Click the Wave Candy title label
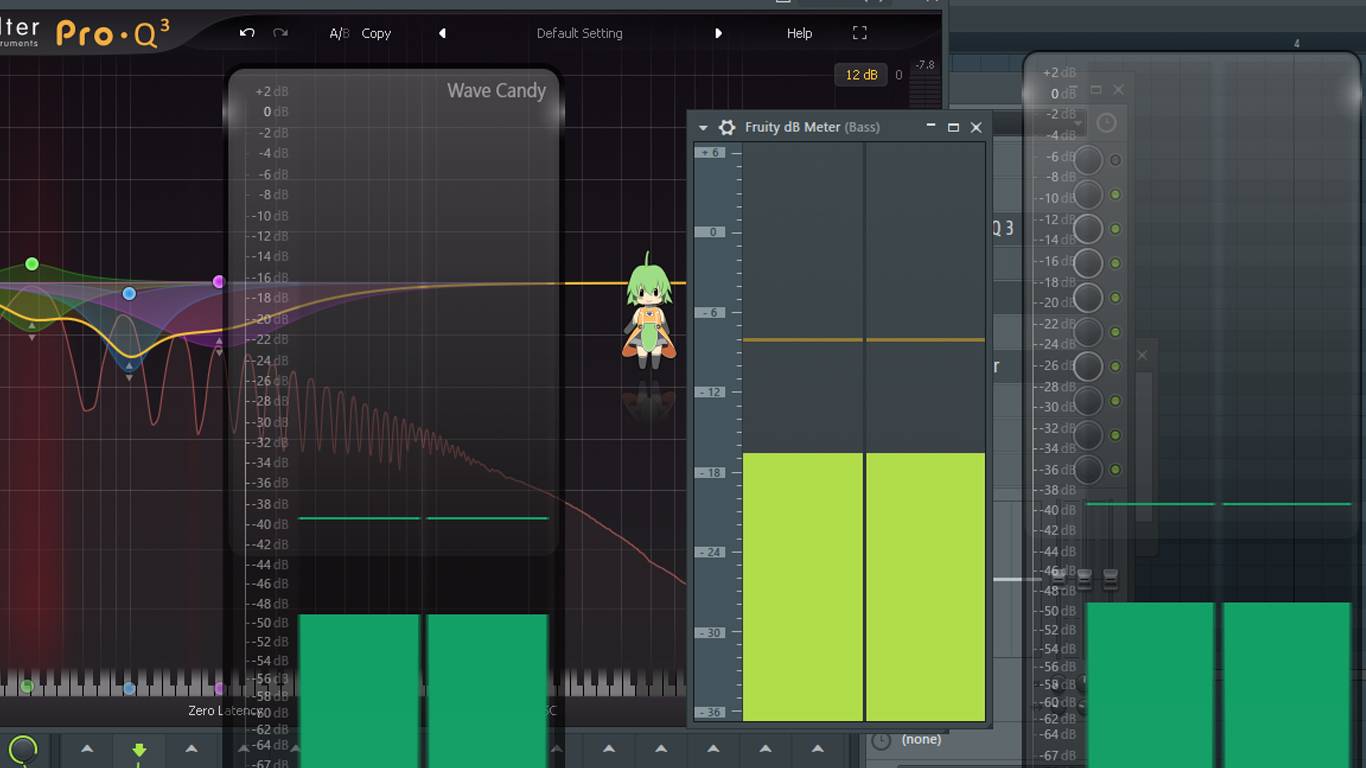The image size is (1366, 768). [x=496, y=91]
